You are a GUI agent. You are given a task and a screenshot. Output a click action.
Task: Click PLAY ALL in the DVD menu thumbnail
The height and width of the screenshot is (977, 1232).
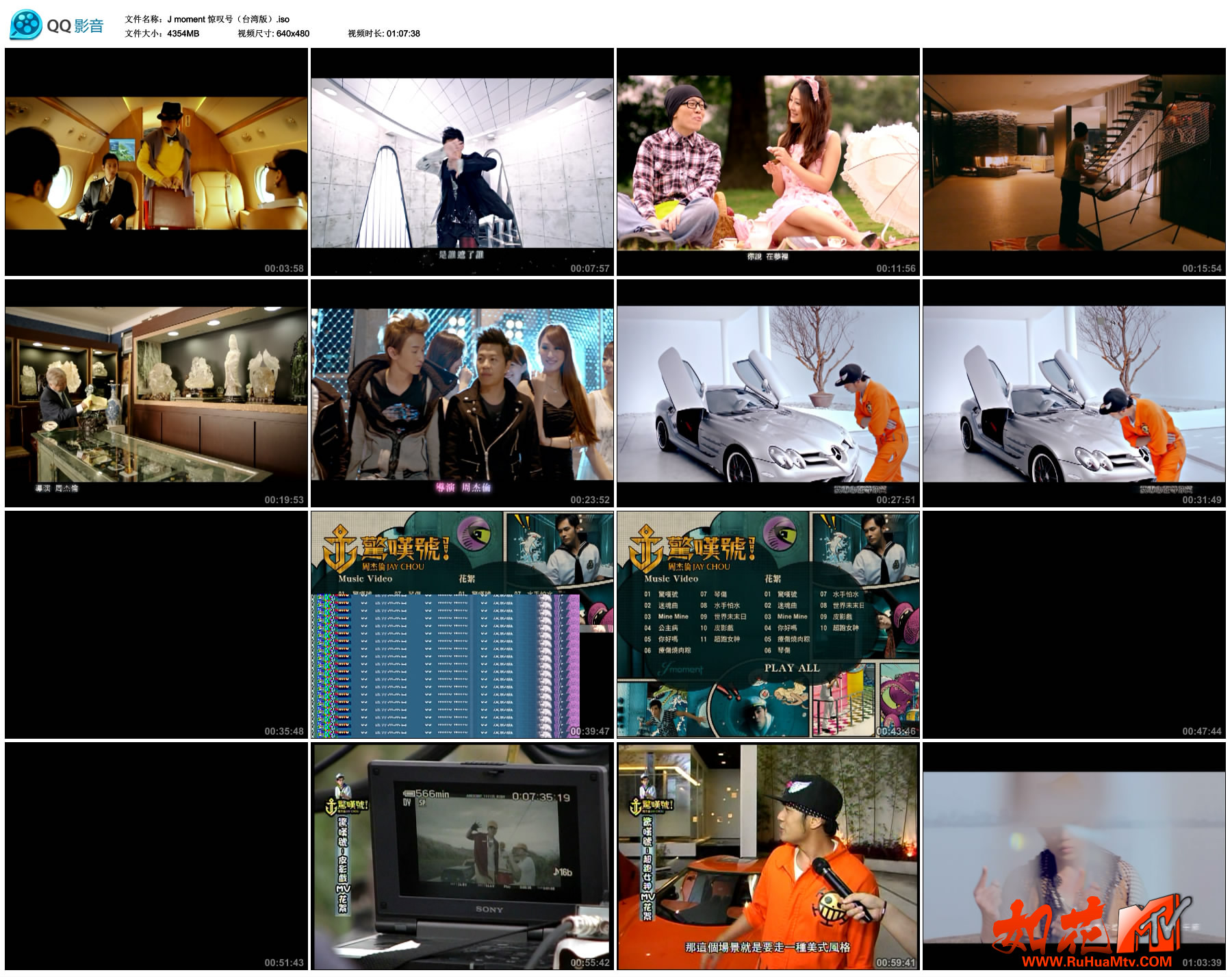pos(792,668)
